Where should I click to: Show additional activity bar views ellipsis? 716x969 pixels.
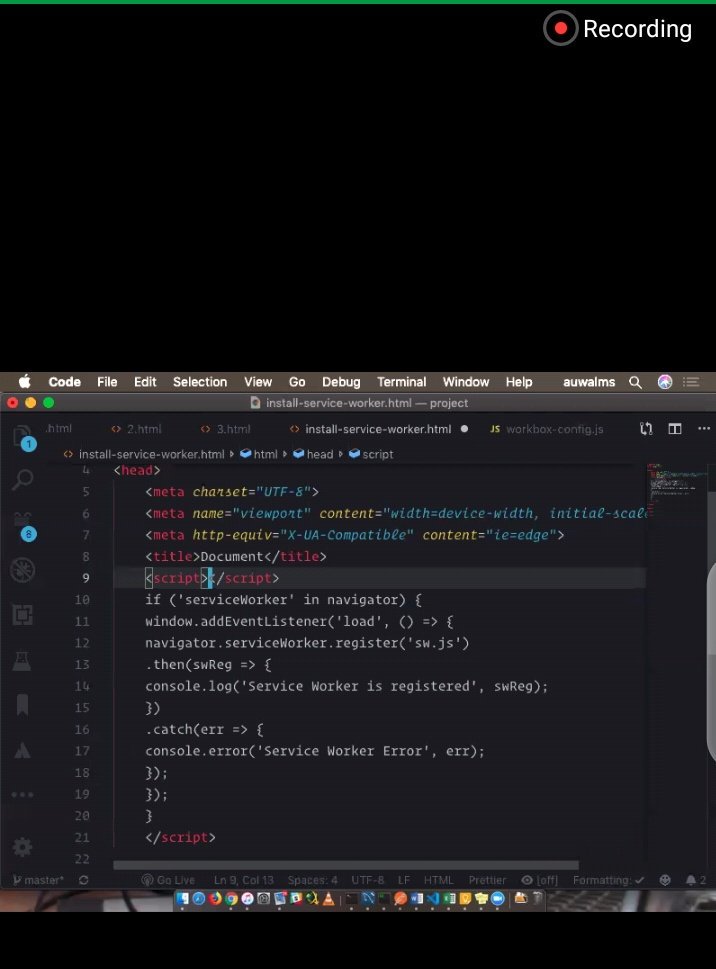coord(22,795)
